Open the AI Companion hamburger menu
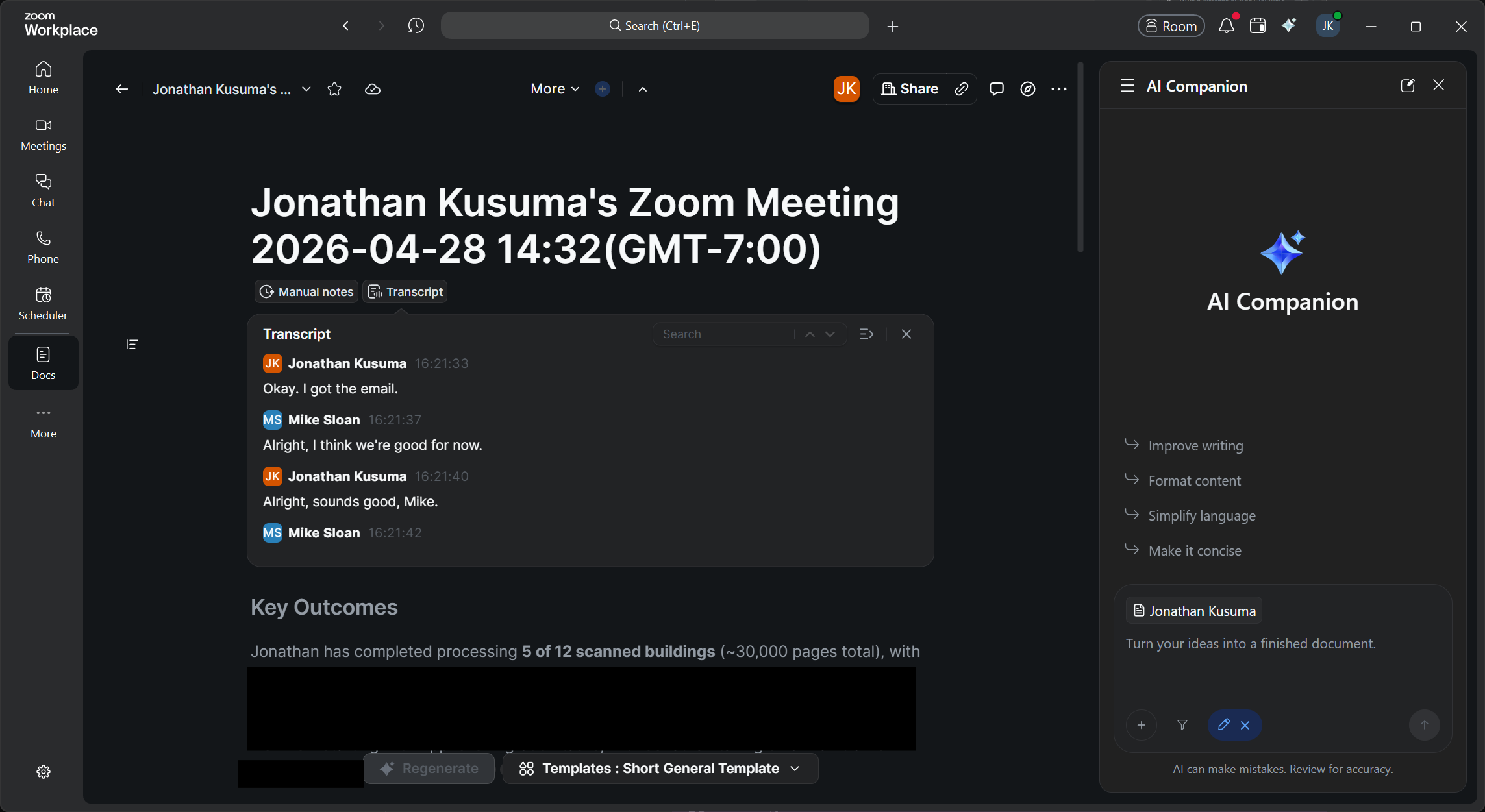1485x812 pixels. (x=1127, y=86)
